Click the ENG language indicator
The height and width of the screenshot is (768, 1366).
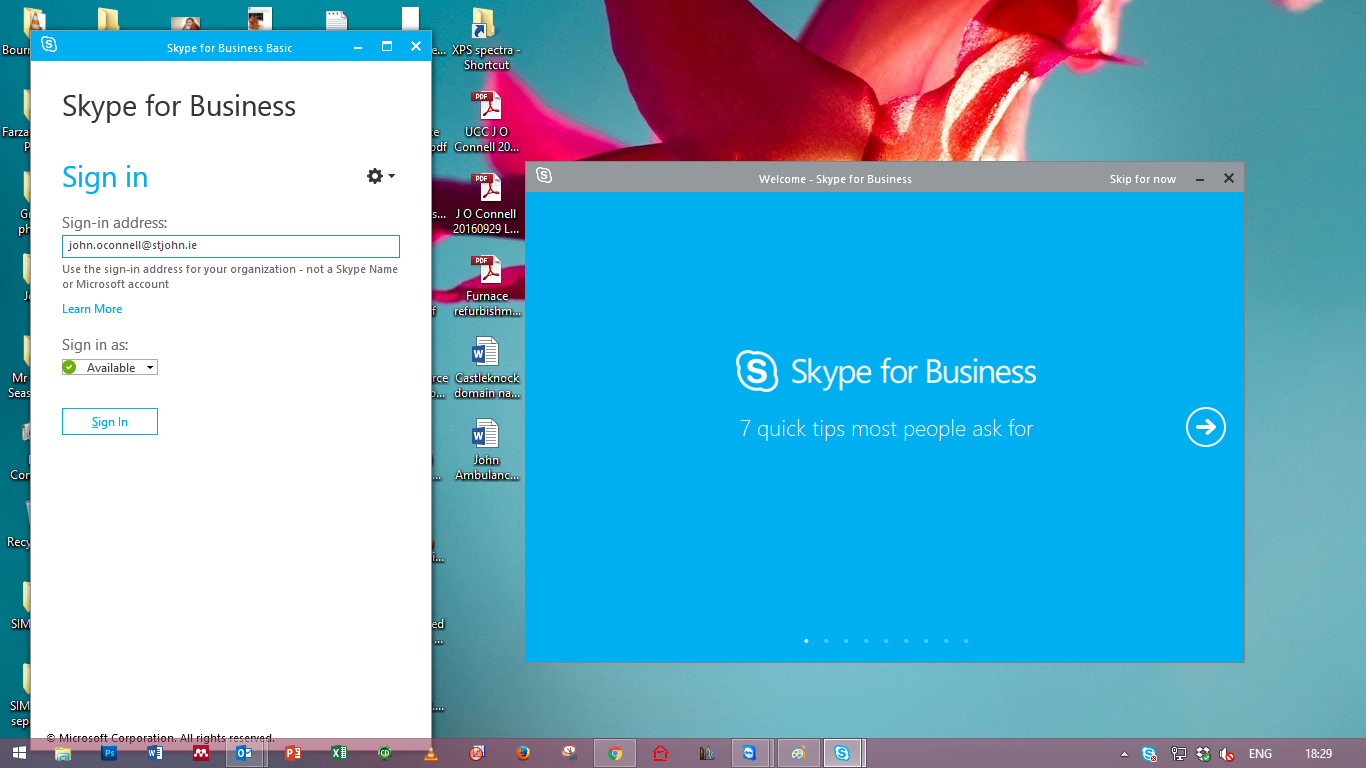tap(1261, 754)
